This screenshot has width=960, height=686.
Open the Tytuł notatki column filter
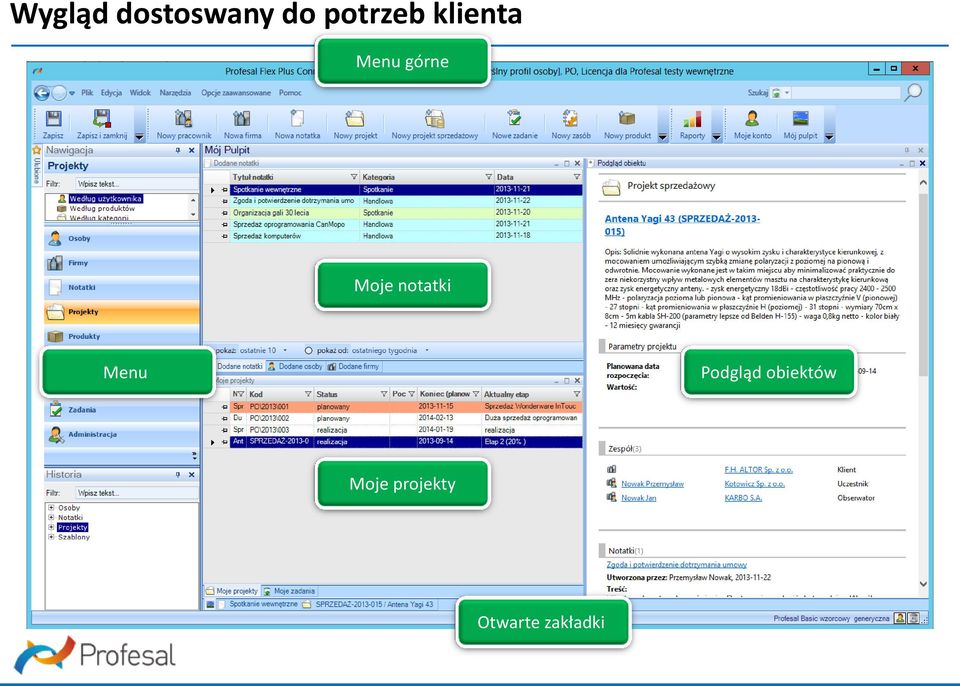(353, 176)
